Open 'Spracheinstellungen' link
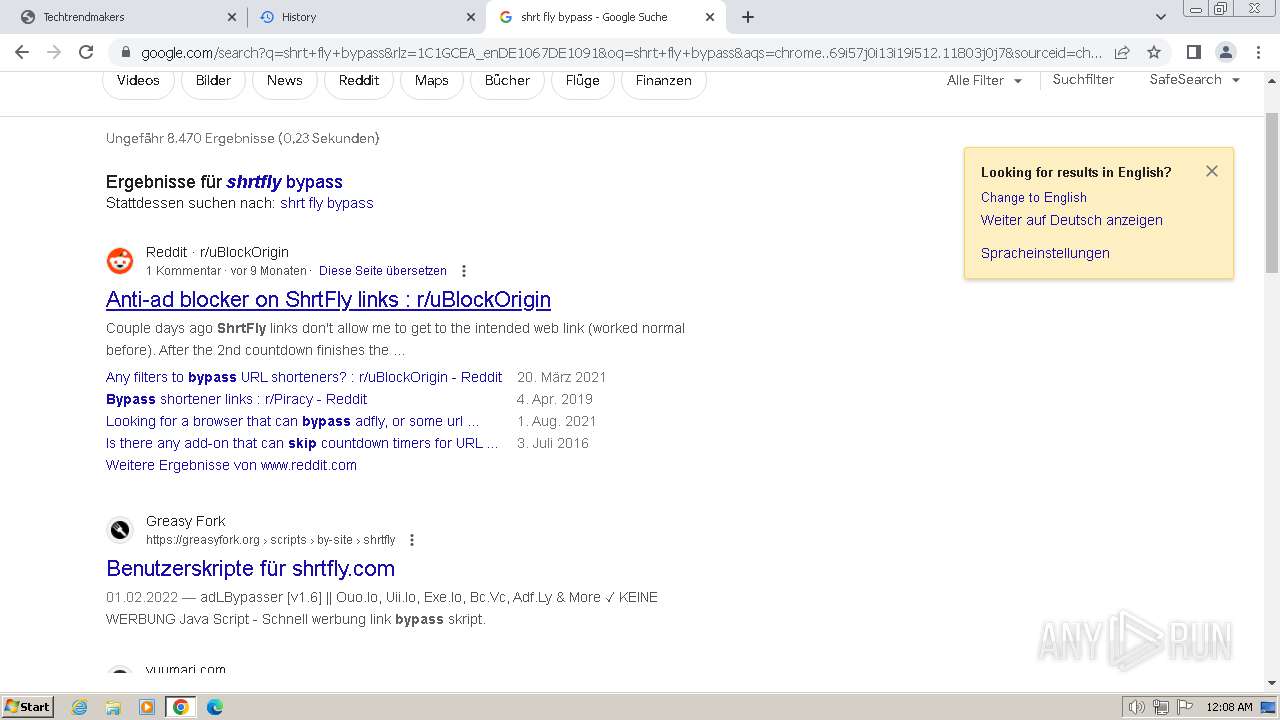 tap(1045, 253)
